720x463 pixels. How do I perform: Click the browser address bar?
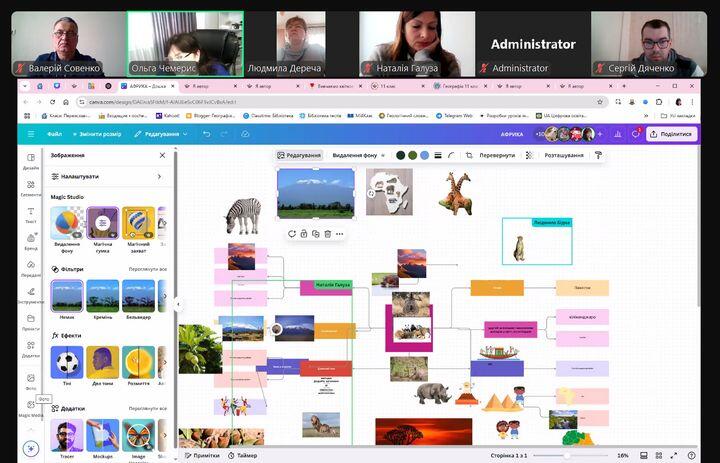coord(340,102)
